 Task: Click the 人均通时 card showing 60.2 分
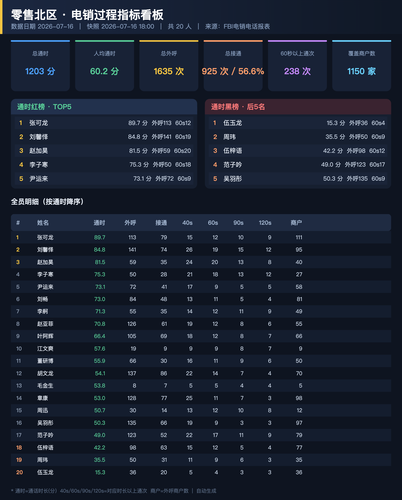pyautogui.click(x=105, y=66)
